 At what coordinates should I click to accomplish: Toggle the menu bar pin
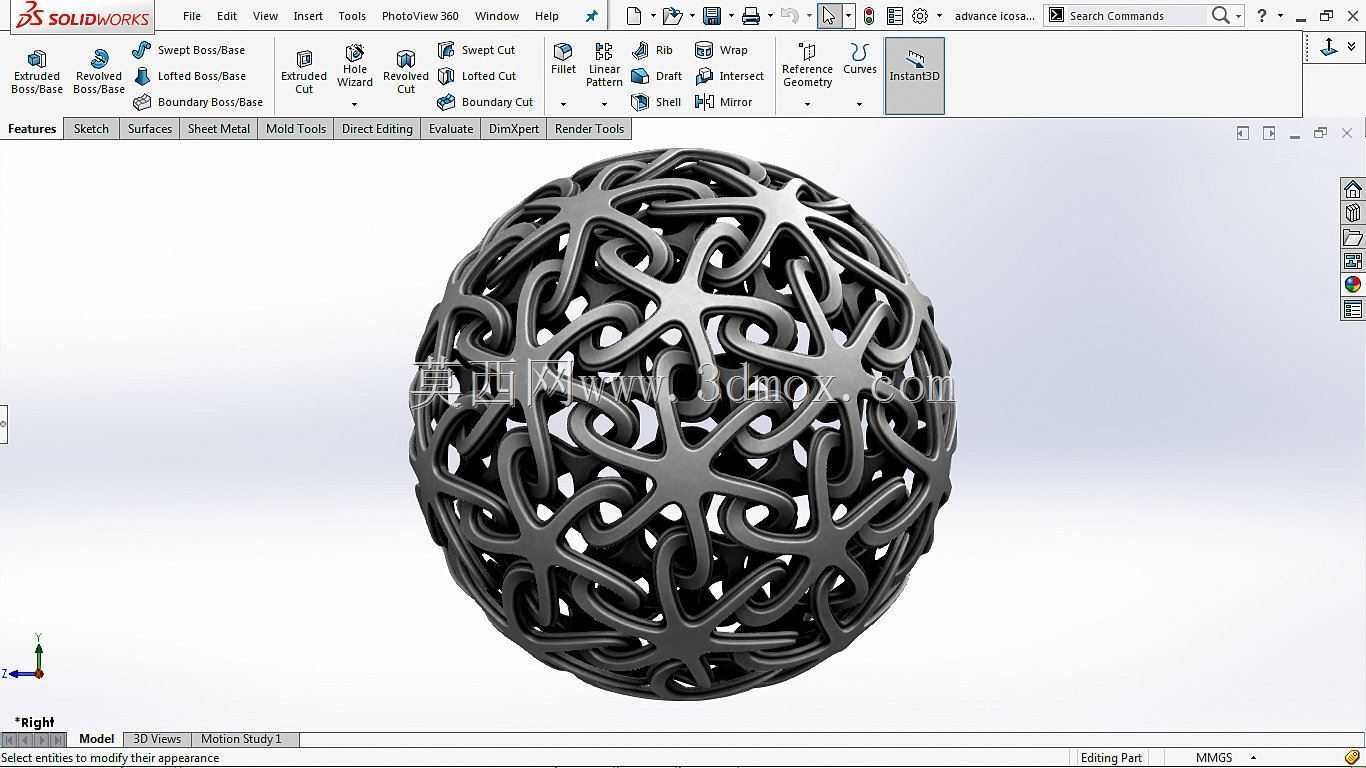pyautogui.click(x=591, y=16)
